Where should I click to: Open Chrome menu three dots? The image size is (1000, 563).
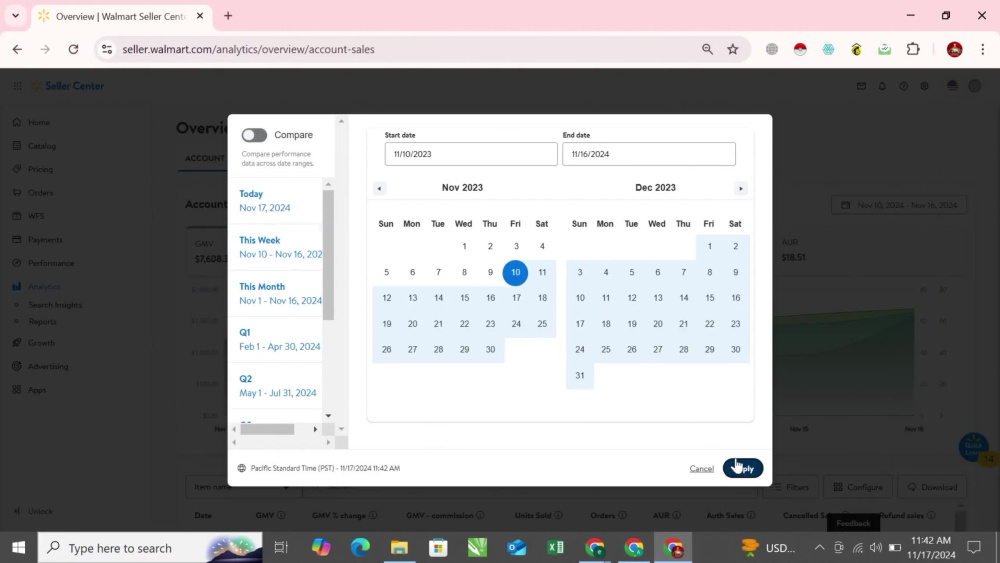tap(982, 49)
